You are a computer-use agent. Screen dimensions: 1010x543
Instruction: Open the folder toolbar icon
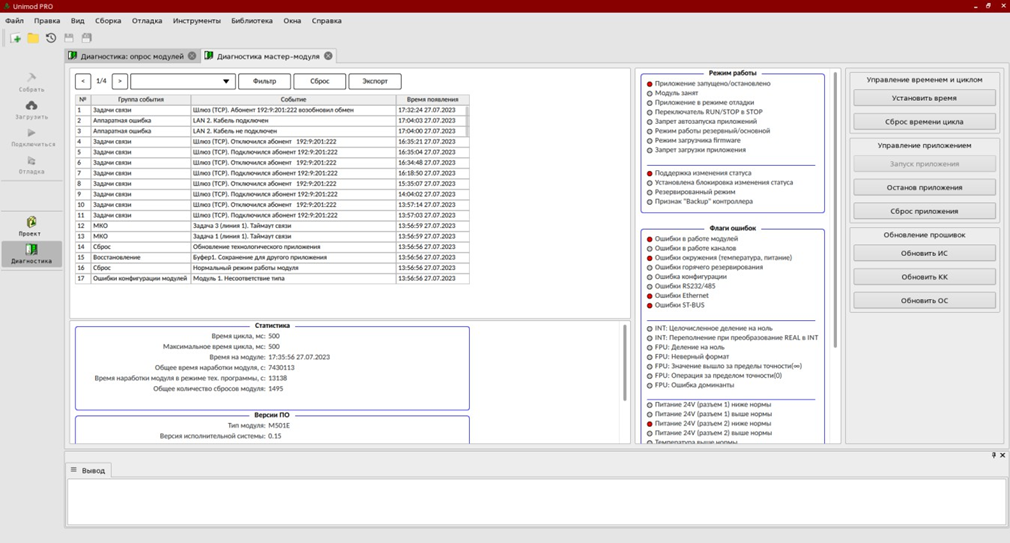[33, 39]
